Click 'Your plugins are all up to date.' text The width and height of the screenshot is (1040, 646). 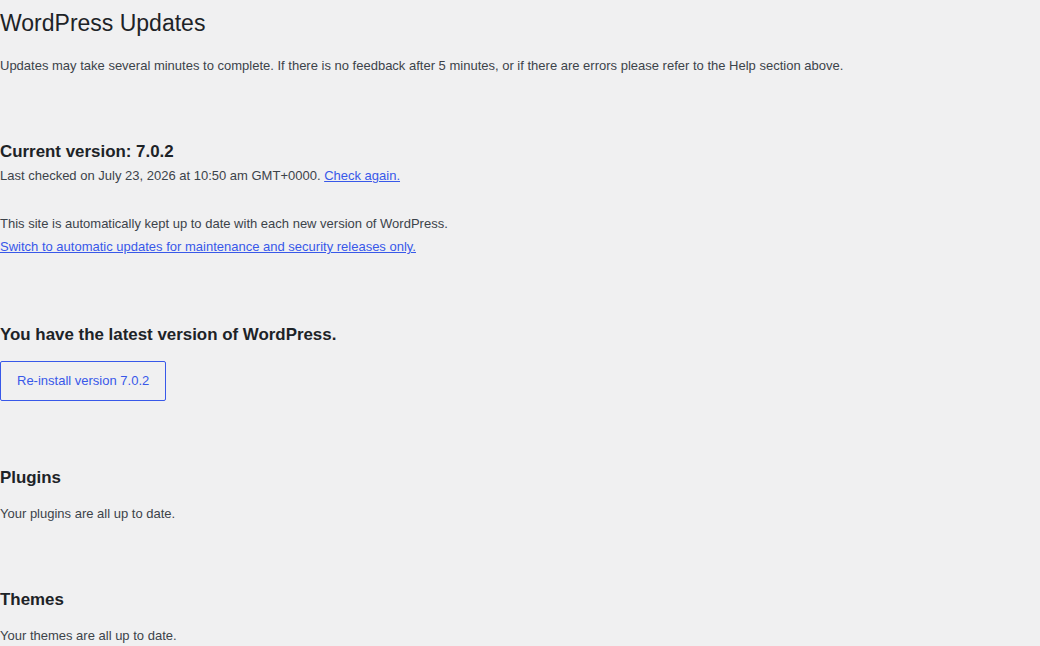click(x=88, y=514)
